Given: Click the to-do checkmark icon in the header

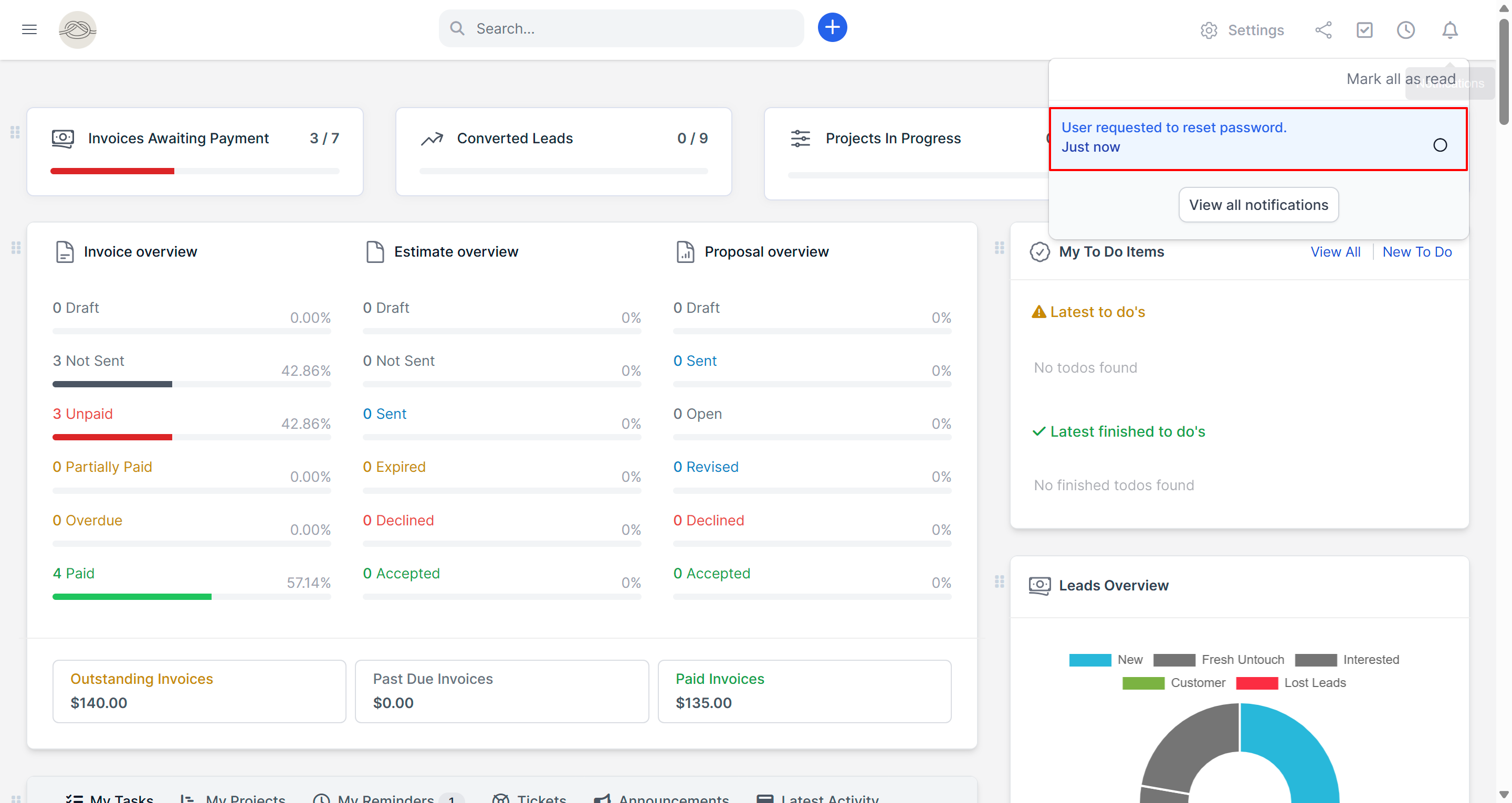Looking at the screenshot, I should (1364, 29).
